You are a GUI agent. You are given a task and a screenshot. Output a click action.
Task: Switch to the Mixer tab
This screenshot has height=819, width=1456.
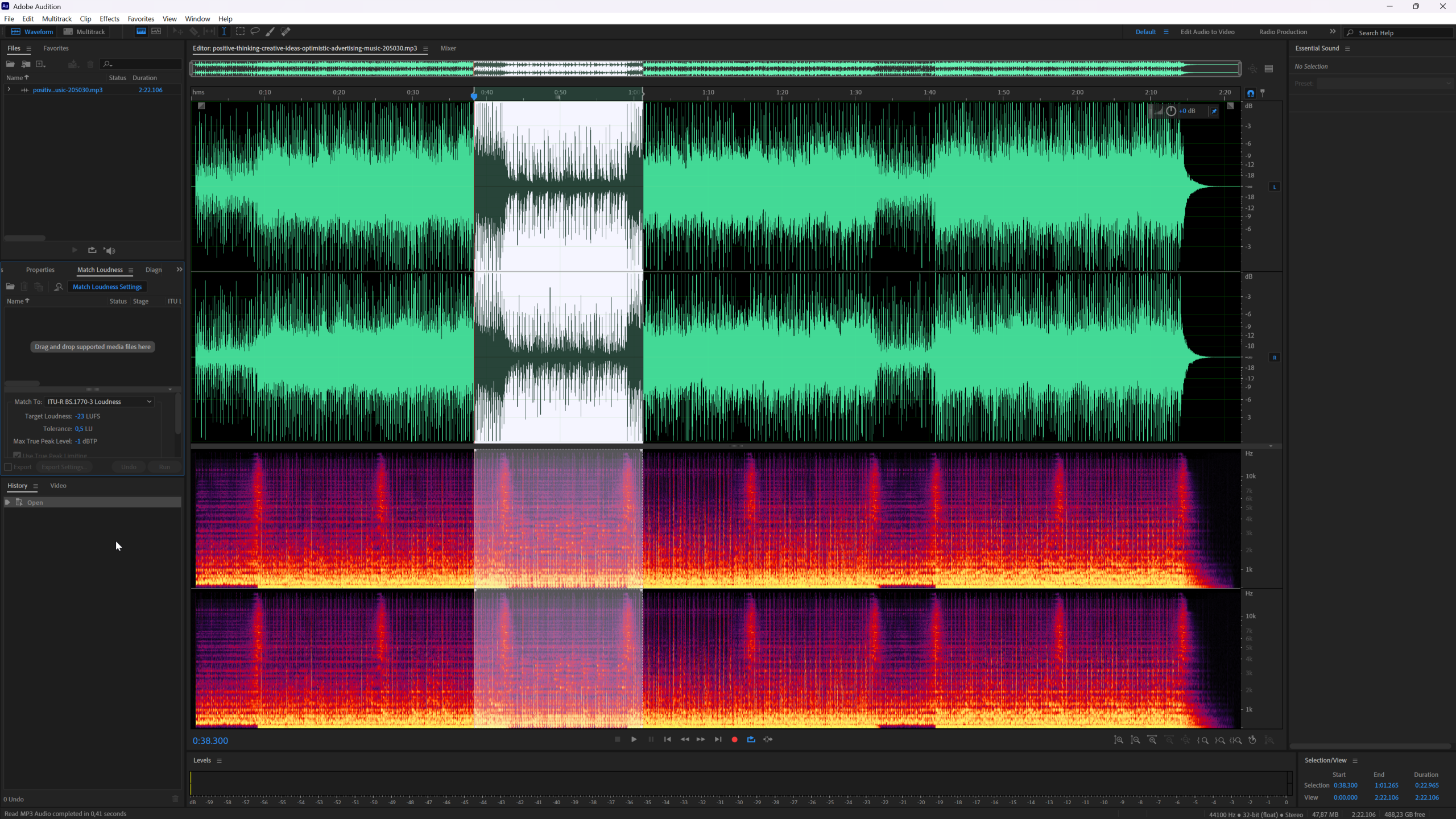[448, 48]
